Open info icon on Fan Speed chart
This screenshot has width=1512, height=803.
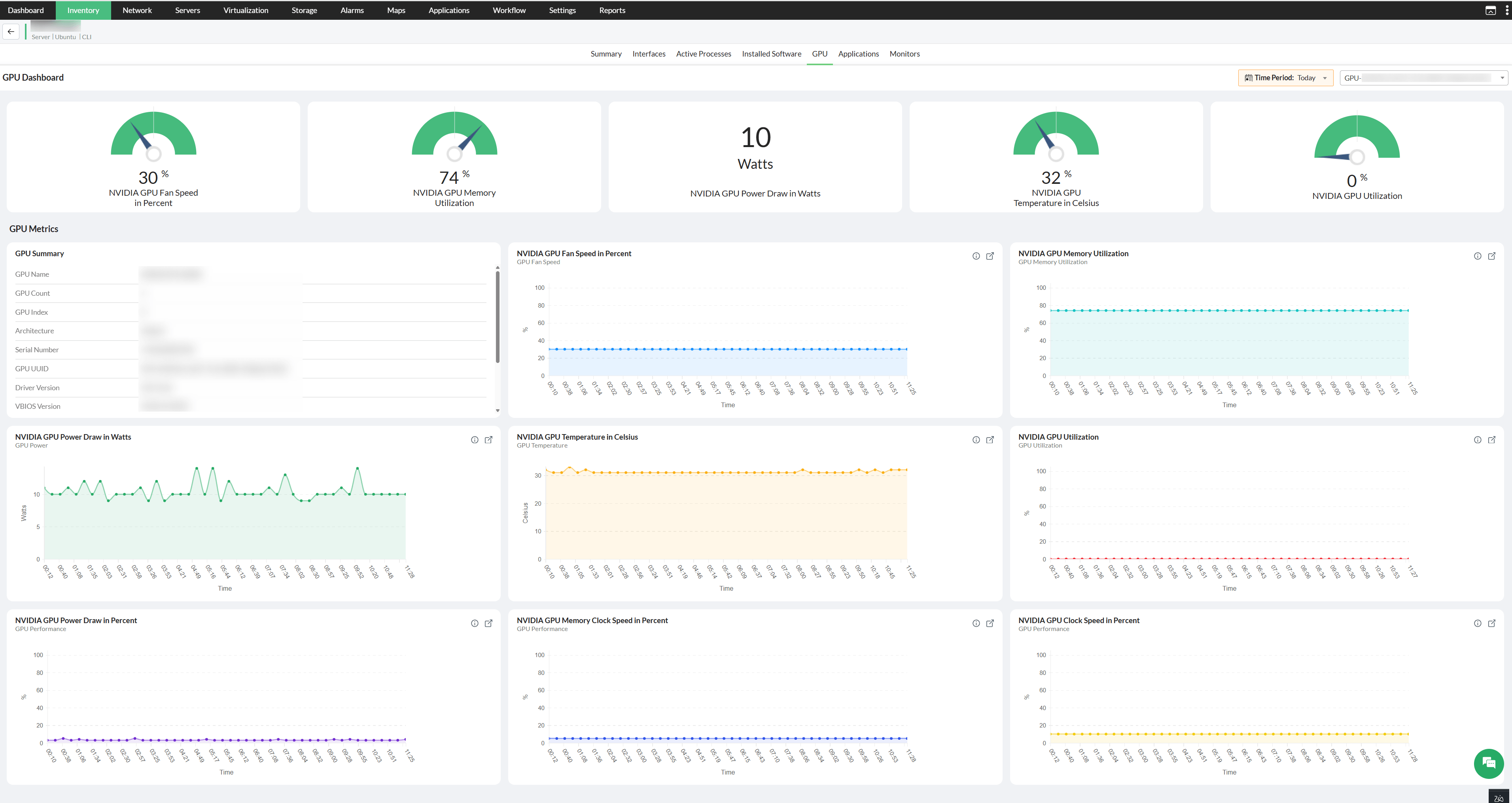(x=976, y=256)
